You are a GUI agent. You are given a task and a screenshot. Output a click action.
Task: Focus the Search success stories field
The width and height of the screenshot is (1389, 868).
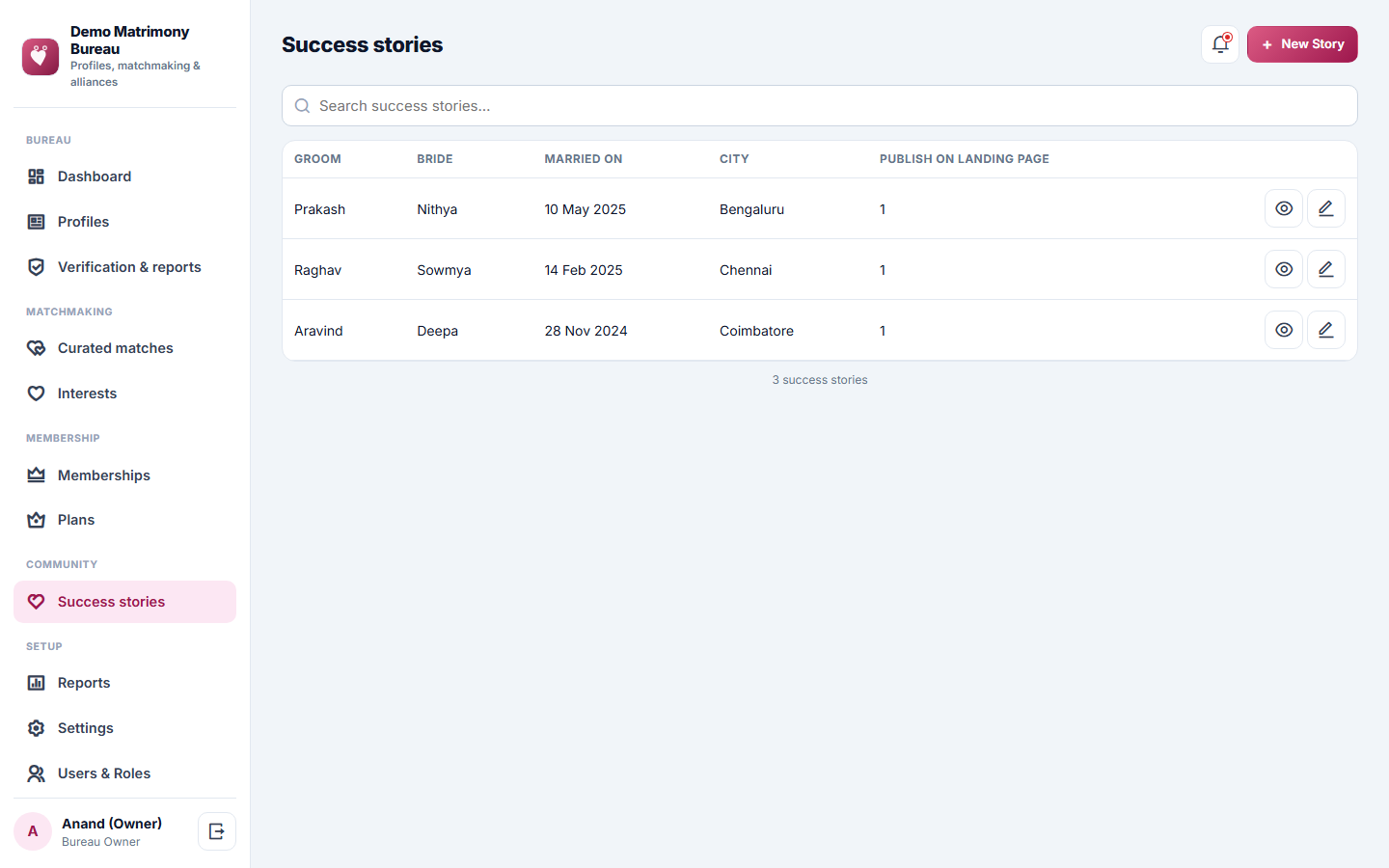point(820,106)
